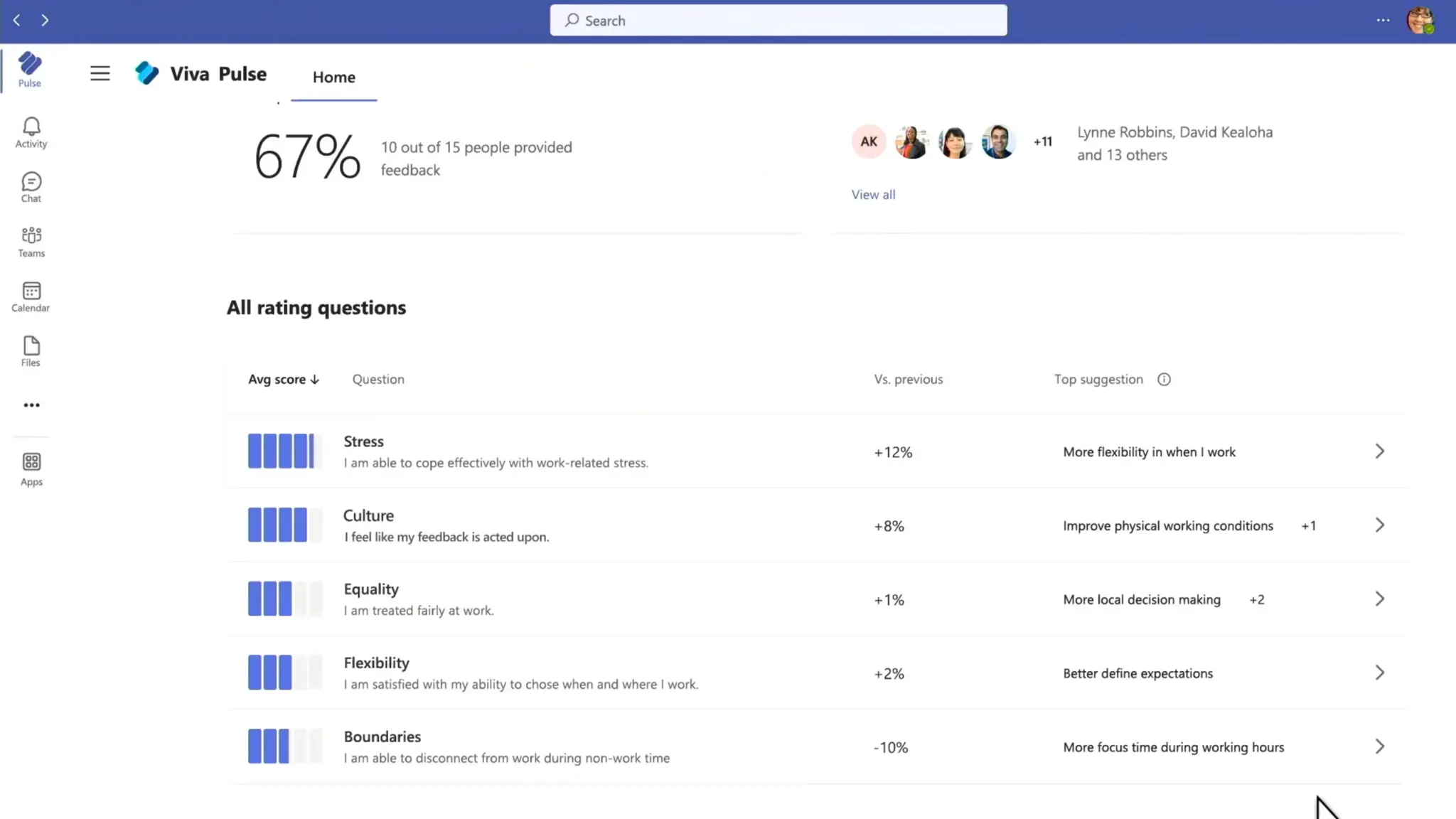Open the Apps grid icon
This screenshot has height=819, width=1456.
[31, 469]
